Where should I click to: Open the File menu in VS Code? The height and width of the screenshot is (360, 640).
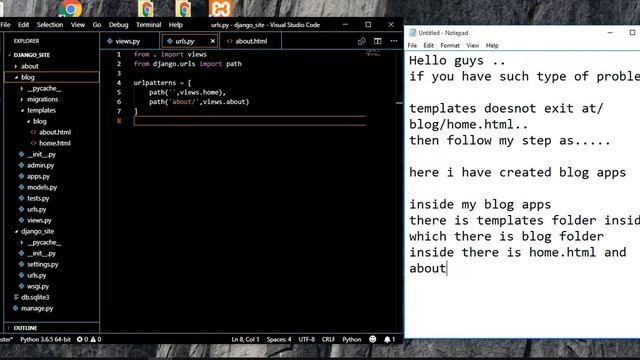(6, 24)
